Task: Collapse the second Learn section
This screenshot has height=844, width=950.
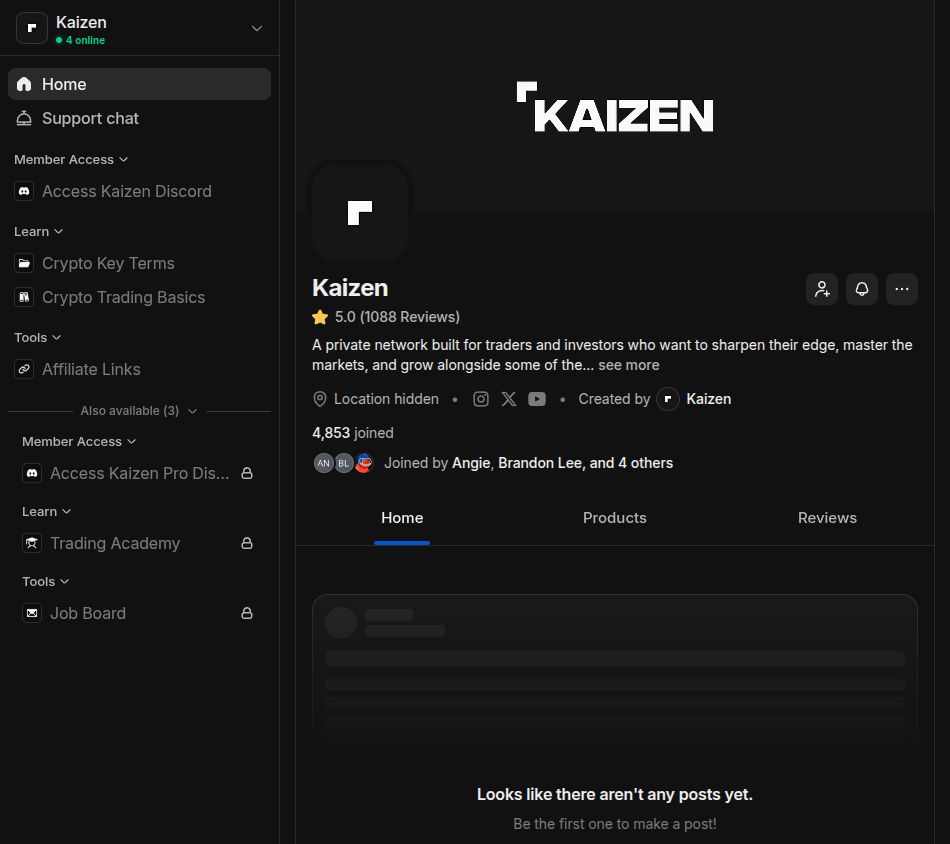Action: 46,511
